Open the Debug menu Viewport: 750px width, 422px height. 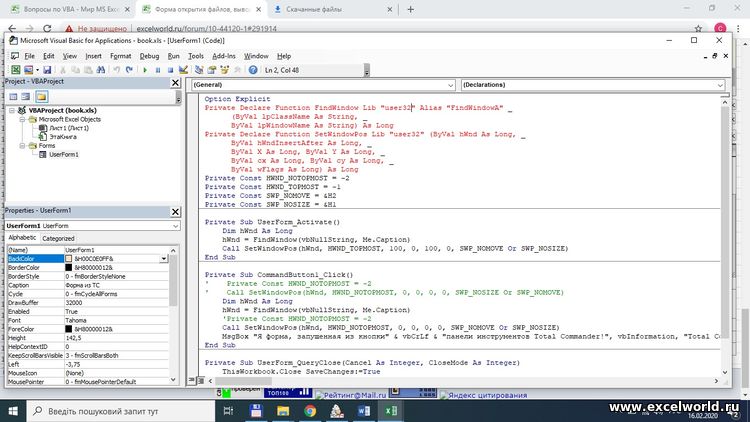coord(149,56)
